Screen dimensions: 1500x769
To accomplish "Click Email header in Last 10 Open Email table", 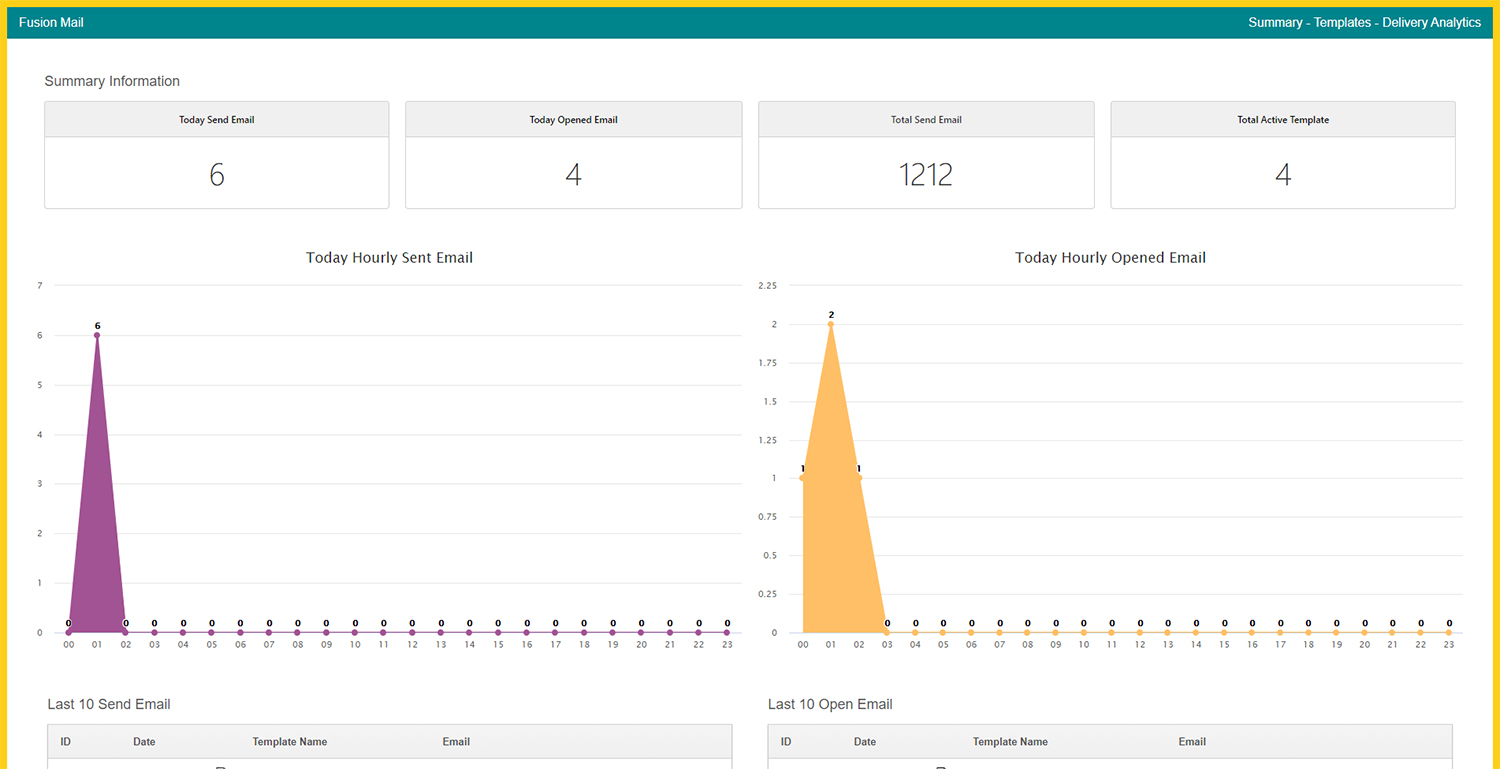I will click(x=1192, y=742).
